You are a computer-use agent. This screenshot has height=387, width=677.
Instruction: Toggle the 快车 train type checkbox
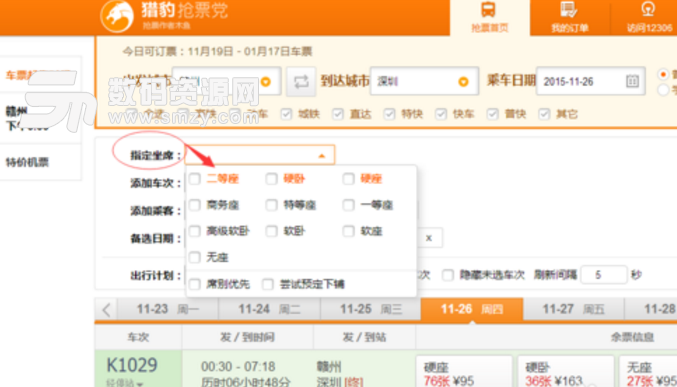pos(441,114)
